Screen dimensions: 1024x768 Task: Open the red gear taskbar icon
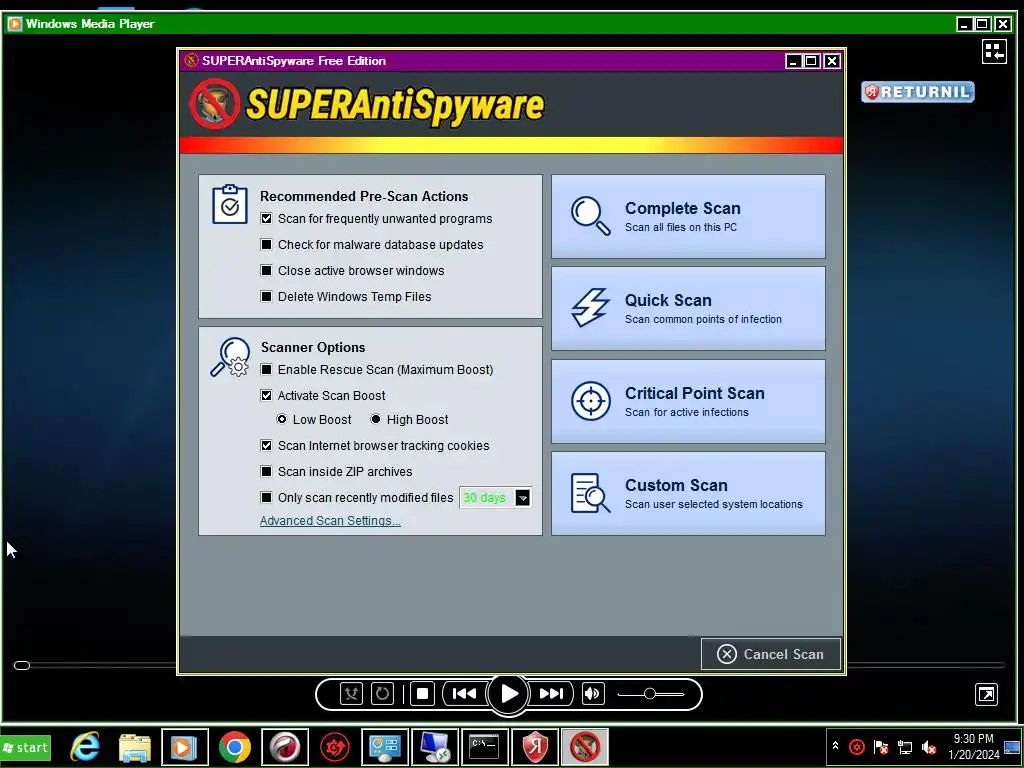click(335, 747)
